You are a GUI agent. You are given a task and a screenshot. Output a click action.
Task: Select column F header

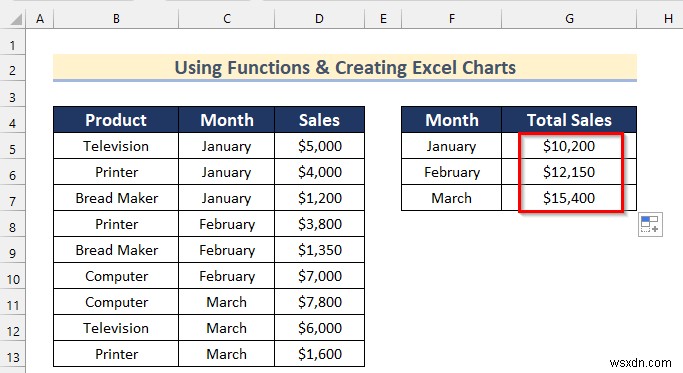point(451,19)
